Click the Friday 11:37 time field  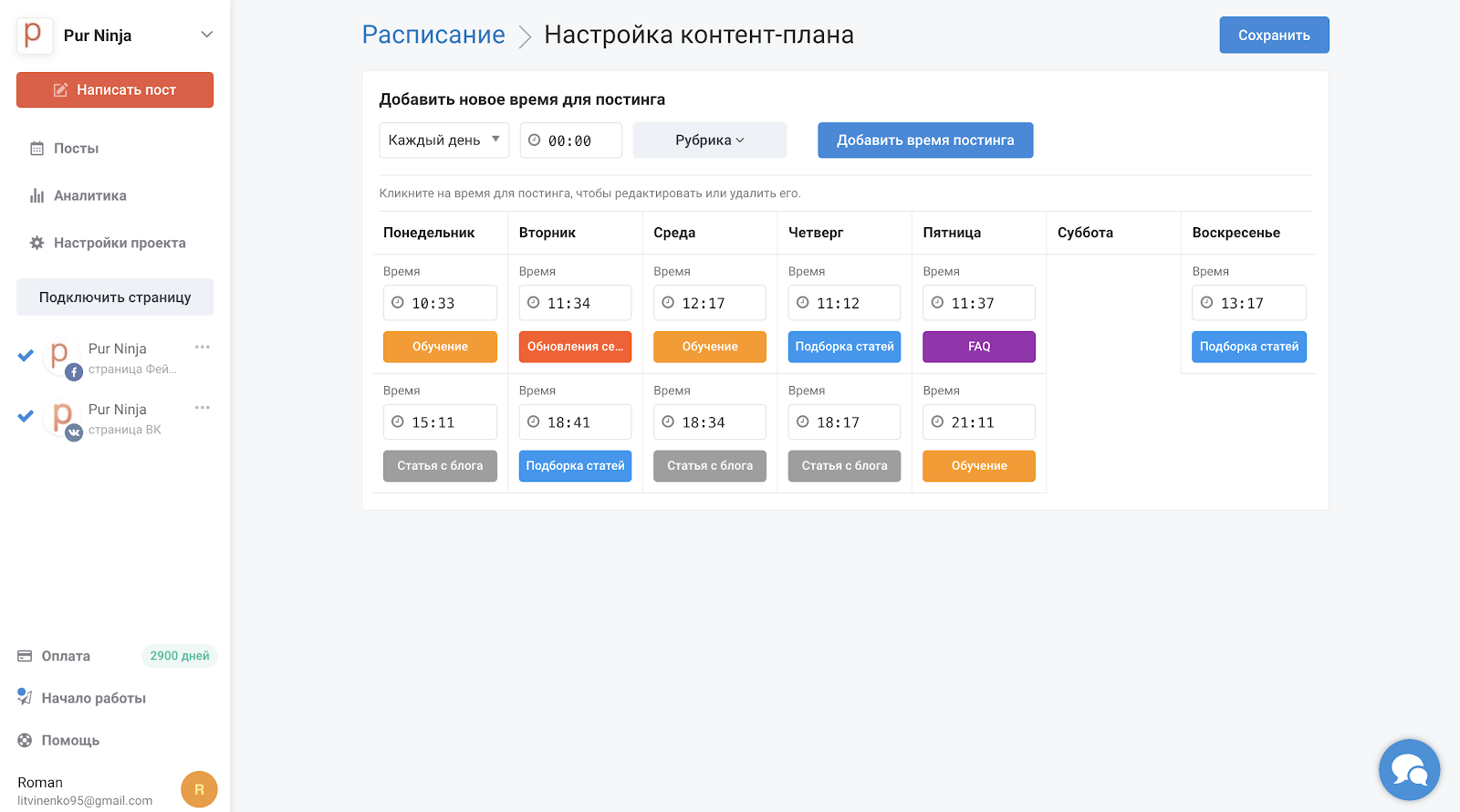[979, 303]
